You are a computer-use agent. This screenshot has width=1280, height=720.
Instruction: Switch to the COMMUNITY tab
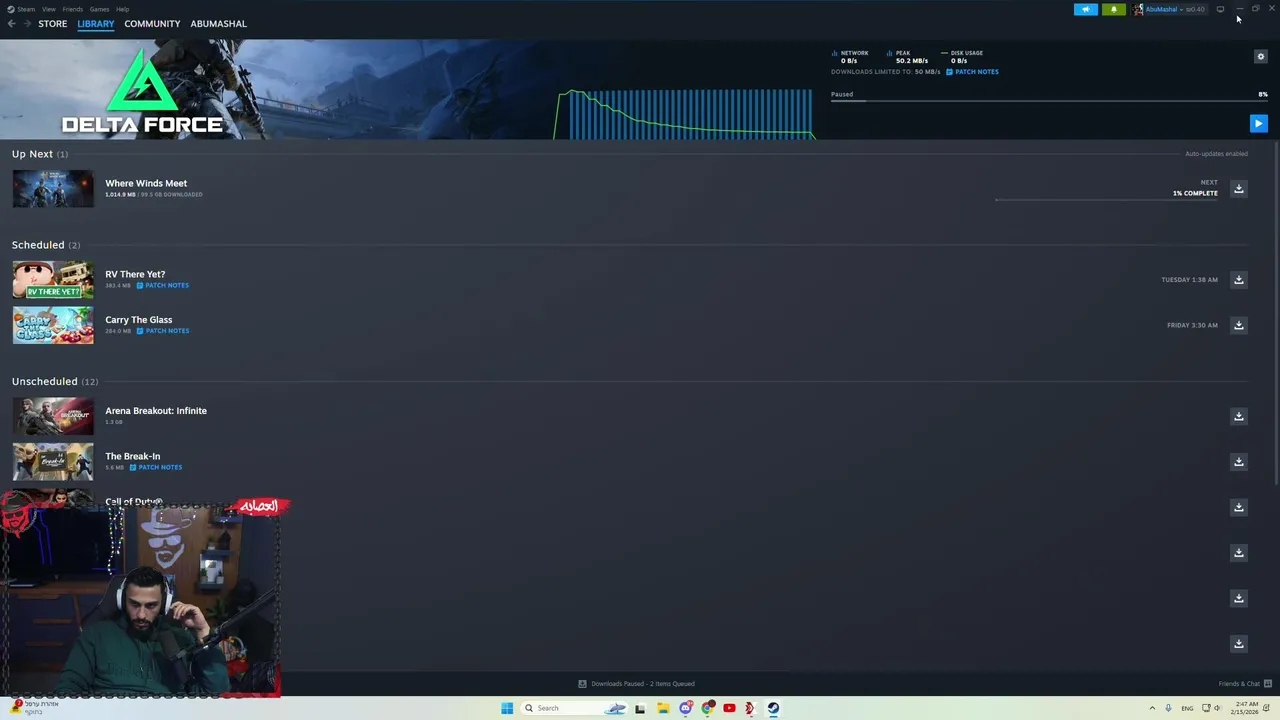point(152,23)
